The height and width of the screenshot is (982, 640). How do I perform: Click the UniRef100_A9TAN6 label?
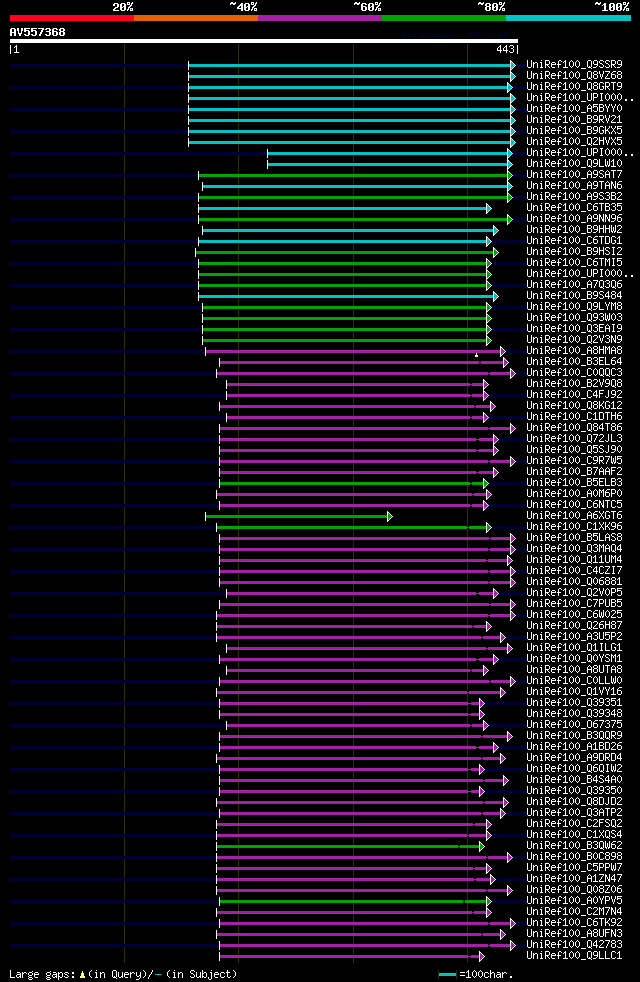[574, 186]
